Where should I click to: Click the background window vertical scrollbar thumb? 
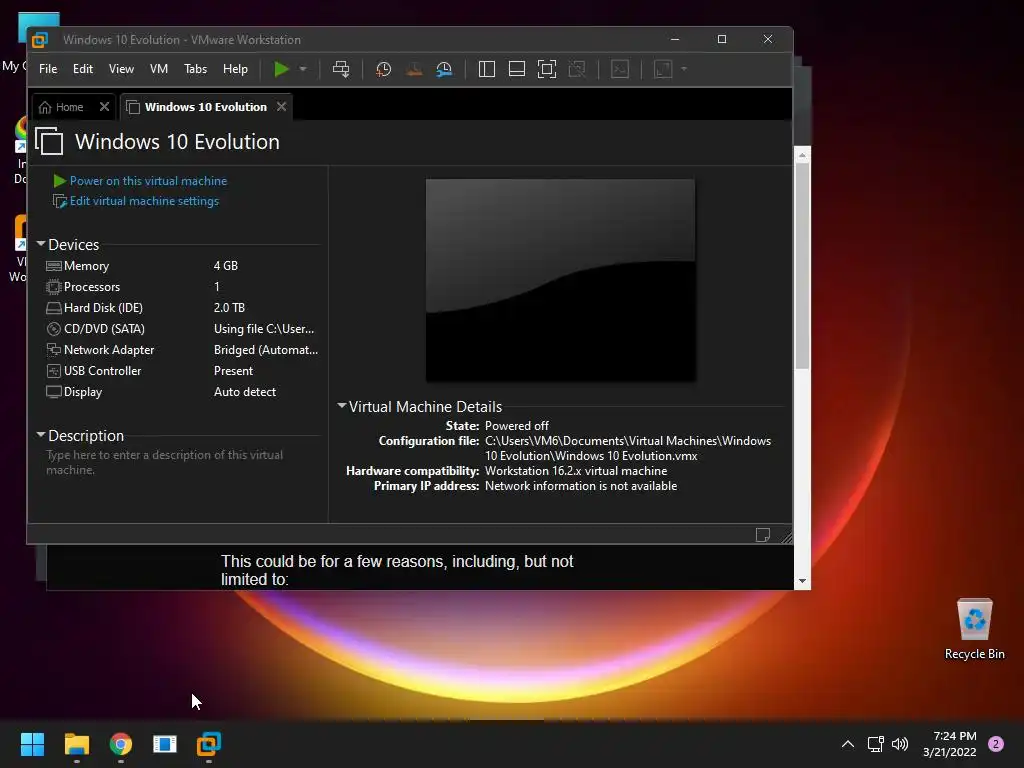click(802, 266)
